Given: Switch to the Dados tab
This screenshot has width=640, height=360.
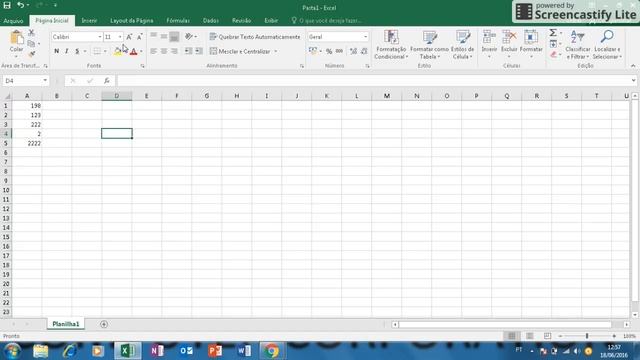Looking at the screenshot, I should pyautogui.click(x=211, y=20).
